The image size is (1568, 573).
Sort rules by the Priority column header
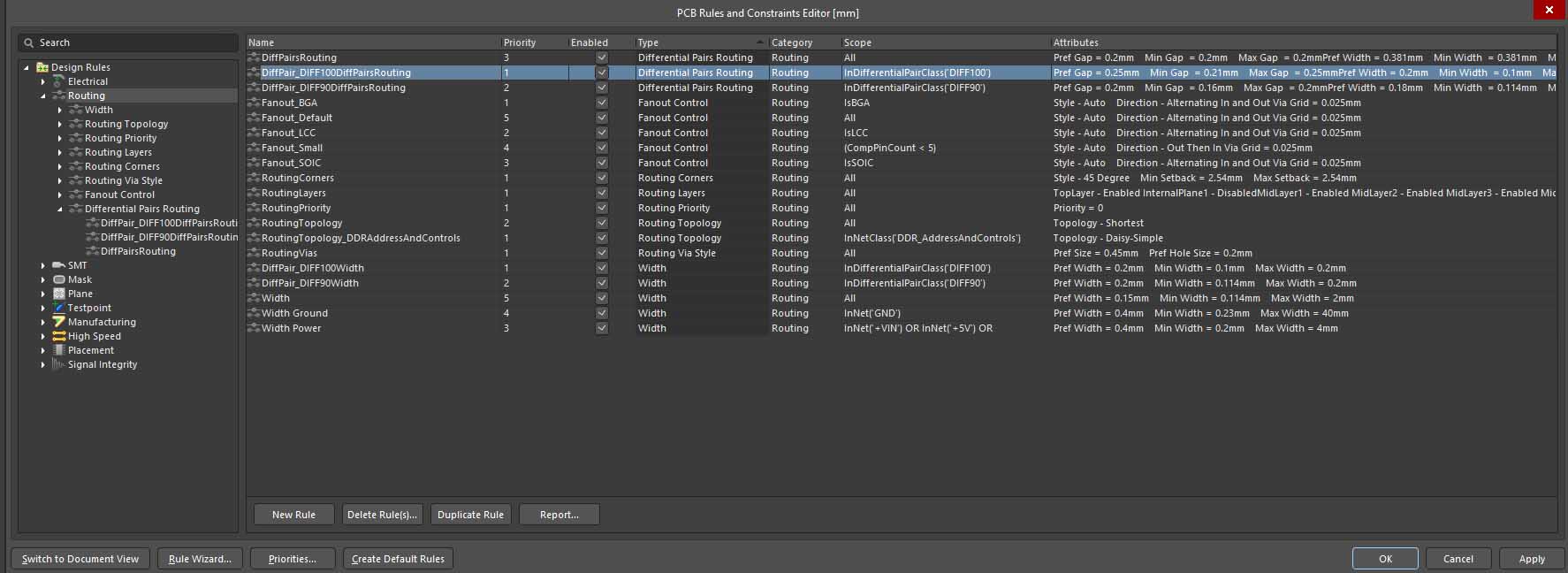pos(520,42)
